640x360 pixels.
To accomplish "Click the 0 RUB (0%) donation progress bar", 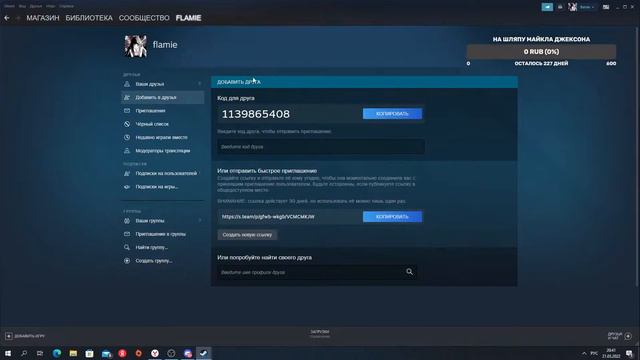I will click(541, 52).
